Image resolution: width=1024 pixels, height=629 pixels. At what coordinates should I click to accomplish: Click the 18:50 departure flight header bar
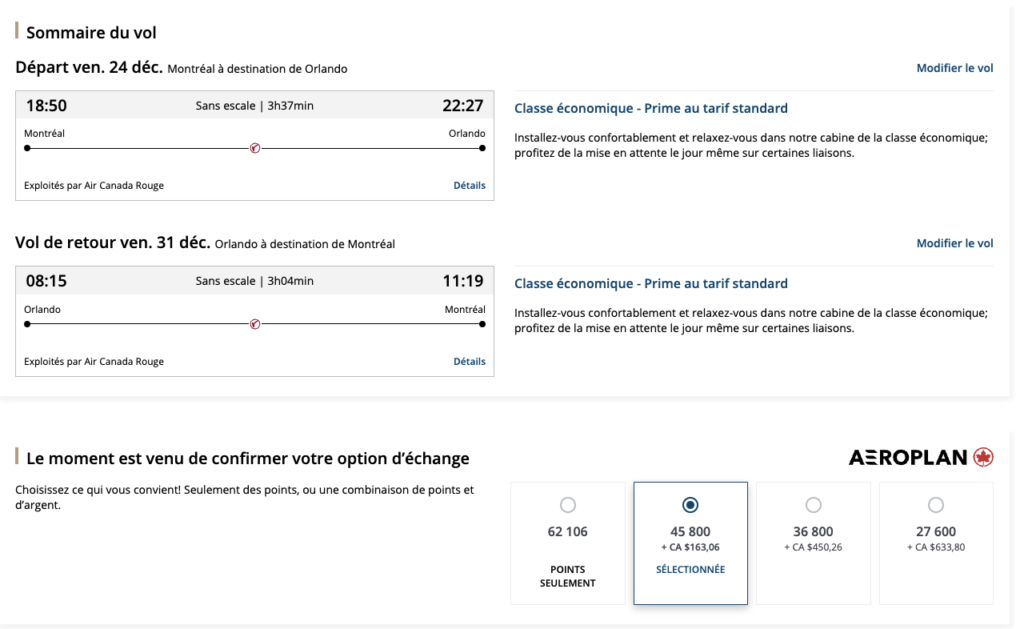[x=254, y=106]
